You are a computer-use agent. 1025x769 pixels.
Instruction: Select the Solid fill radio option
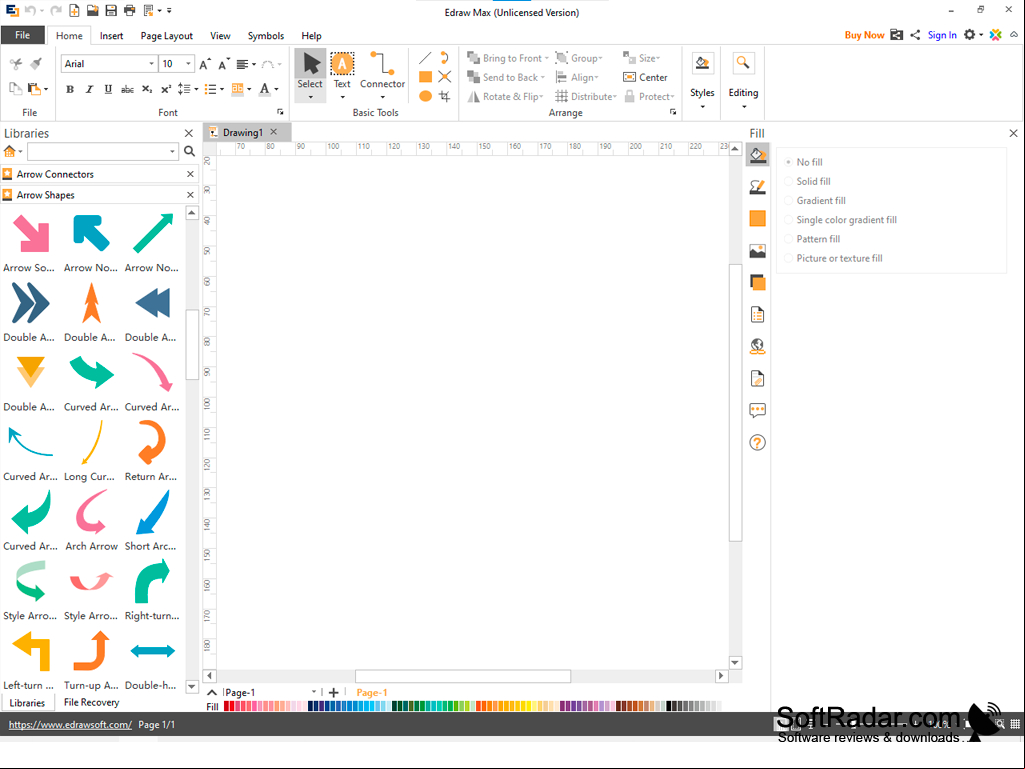pyautogui.click(x=788, y=181)
